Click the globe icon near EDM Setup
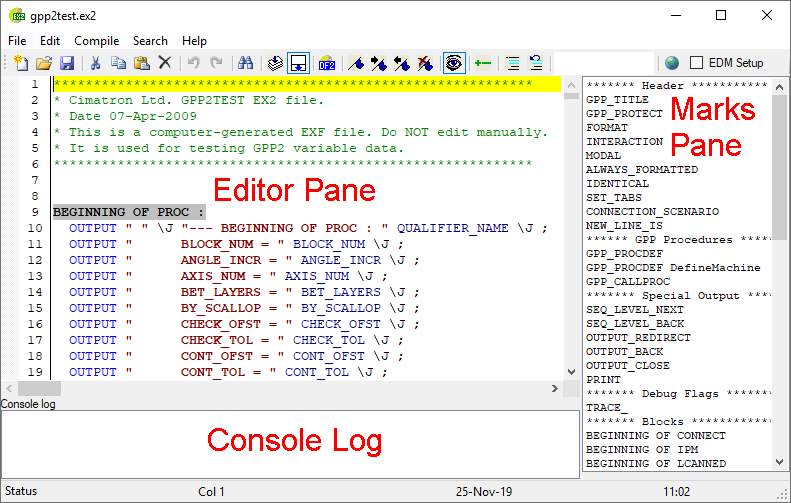Screen dimensions: 791x503 pos(671,63)
